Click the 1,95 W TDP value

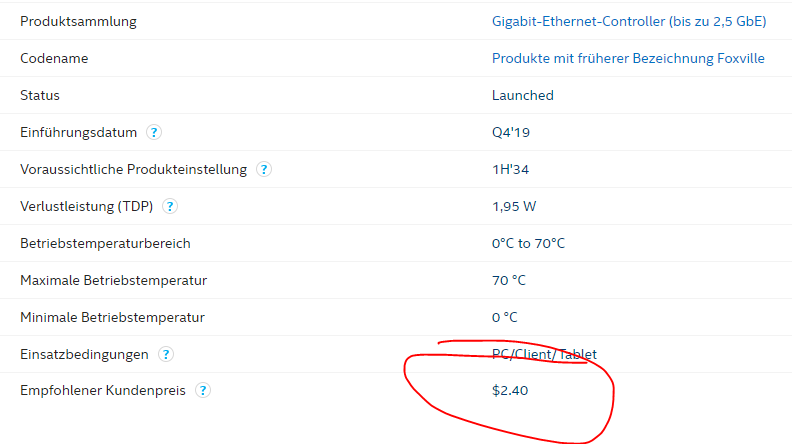tap(514, 206)
